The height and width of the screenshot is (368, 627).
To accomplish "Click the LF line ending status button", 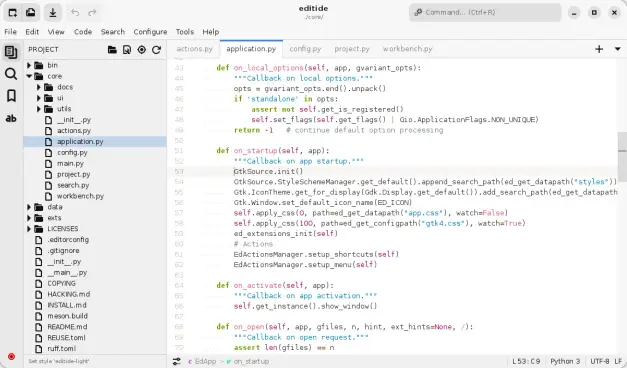I will (618, 362).
